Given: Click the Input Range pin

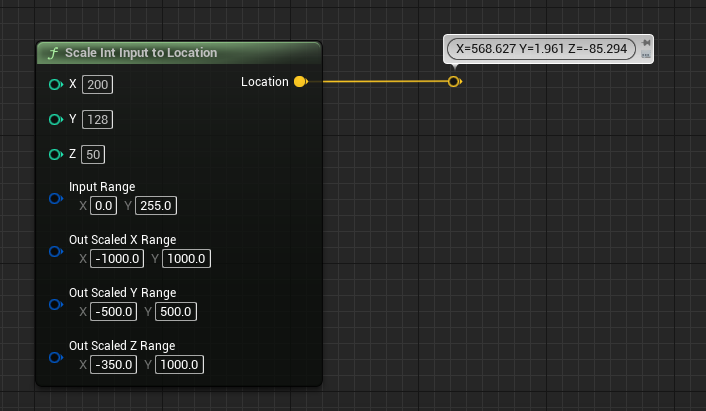Looking at the screenshot, I should (x=55, y=198).
